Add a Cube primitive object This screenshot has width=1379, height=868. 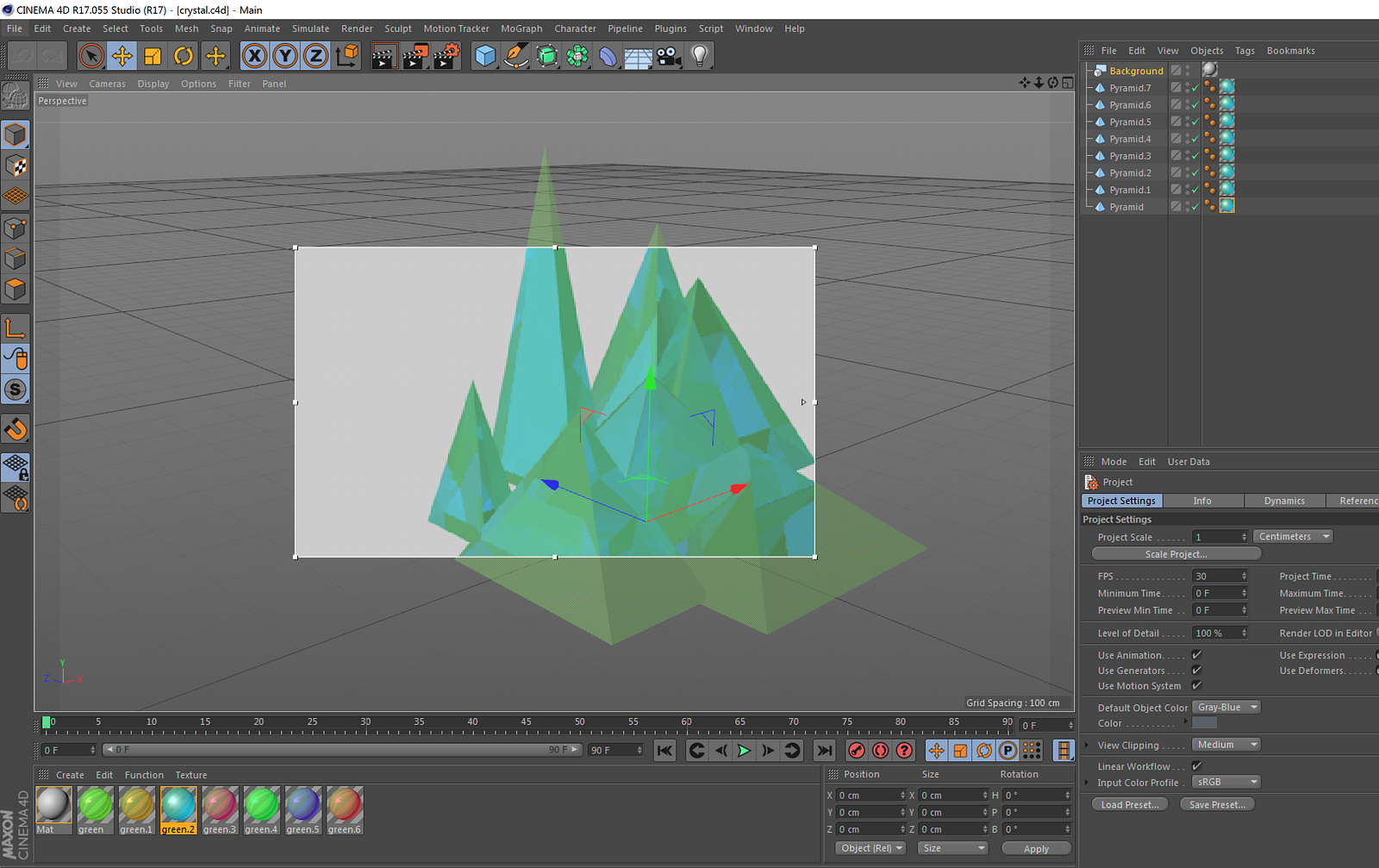click(x=485, y=56)
